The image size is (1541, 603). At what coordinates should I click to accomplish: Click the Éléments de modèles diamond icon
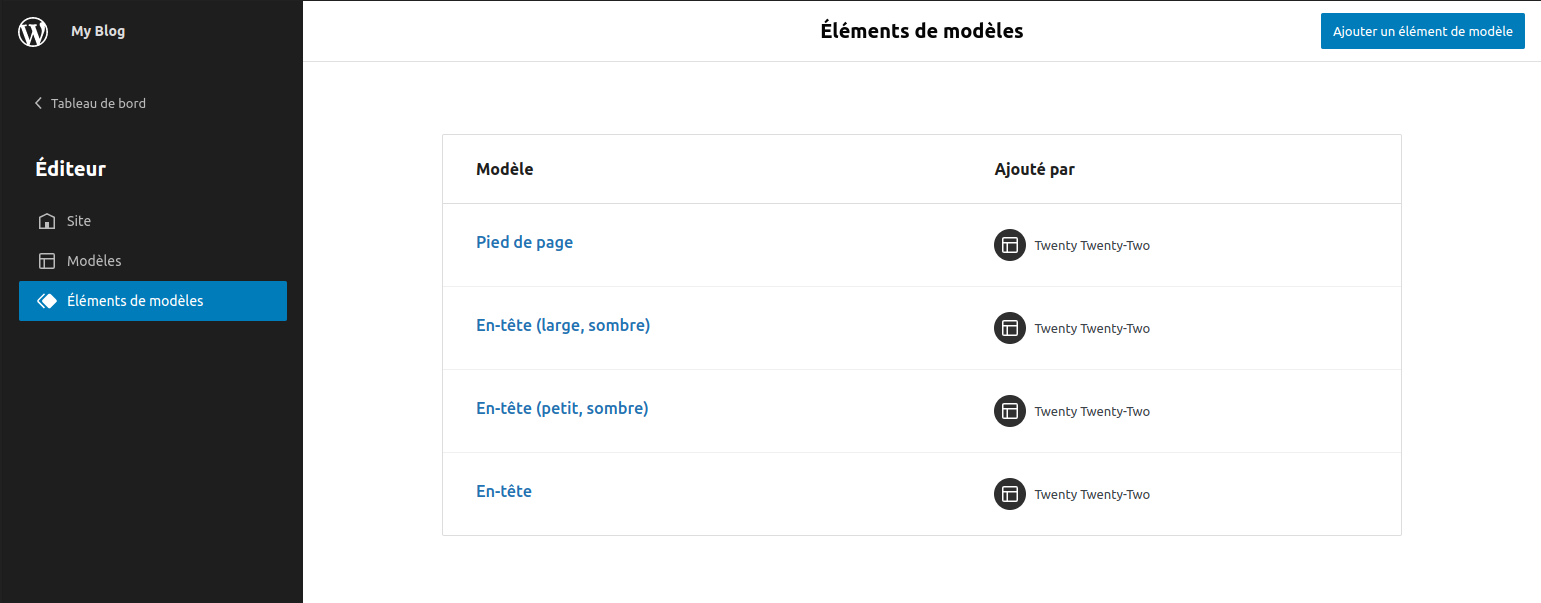(46, 301)
